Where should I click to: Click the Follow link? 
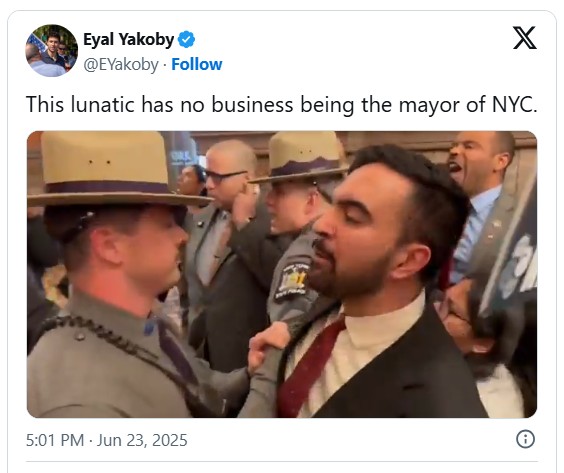[197, 64]
